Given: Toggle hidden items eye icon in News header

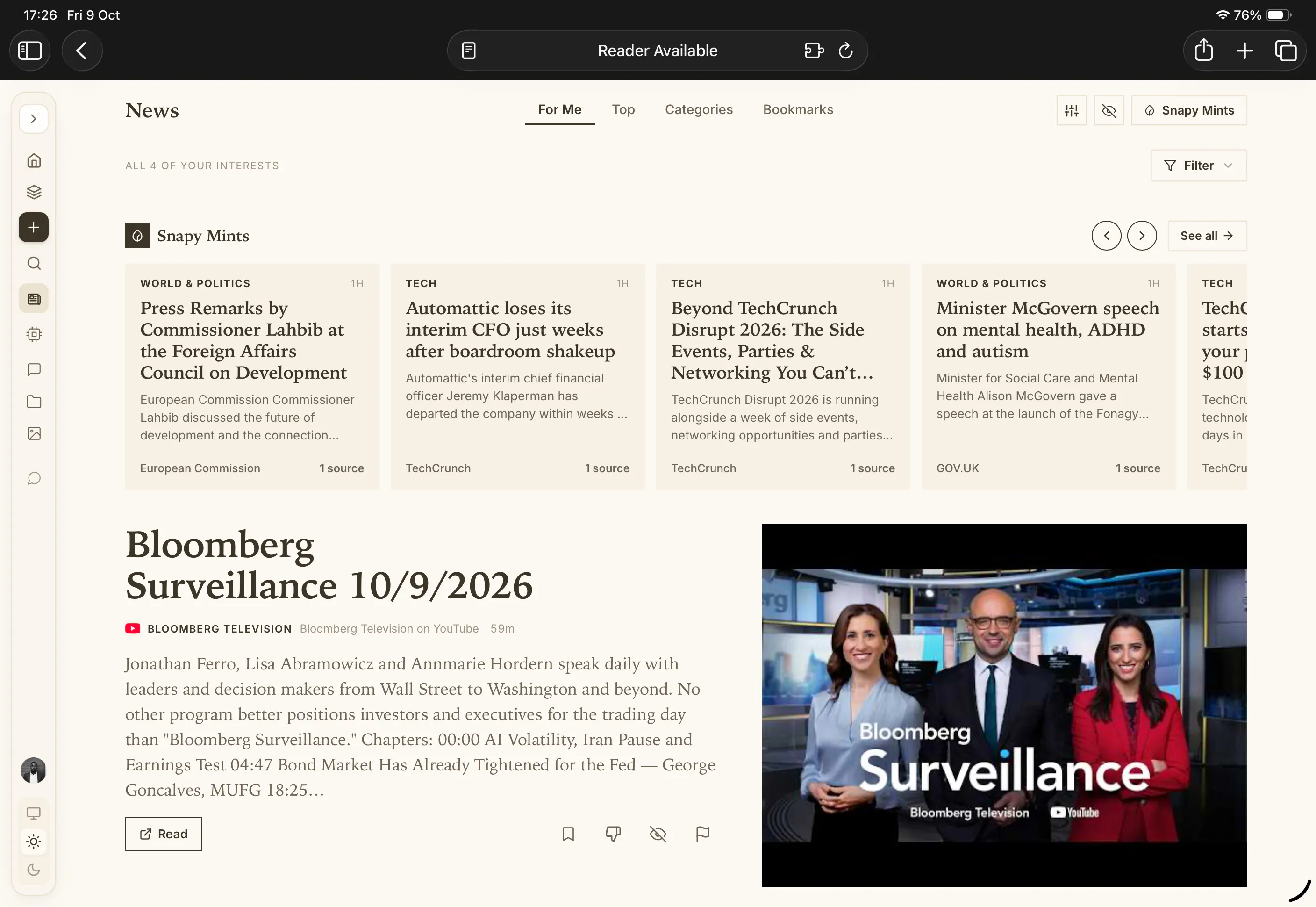Looking at the screenshot, I should 1109,110.
